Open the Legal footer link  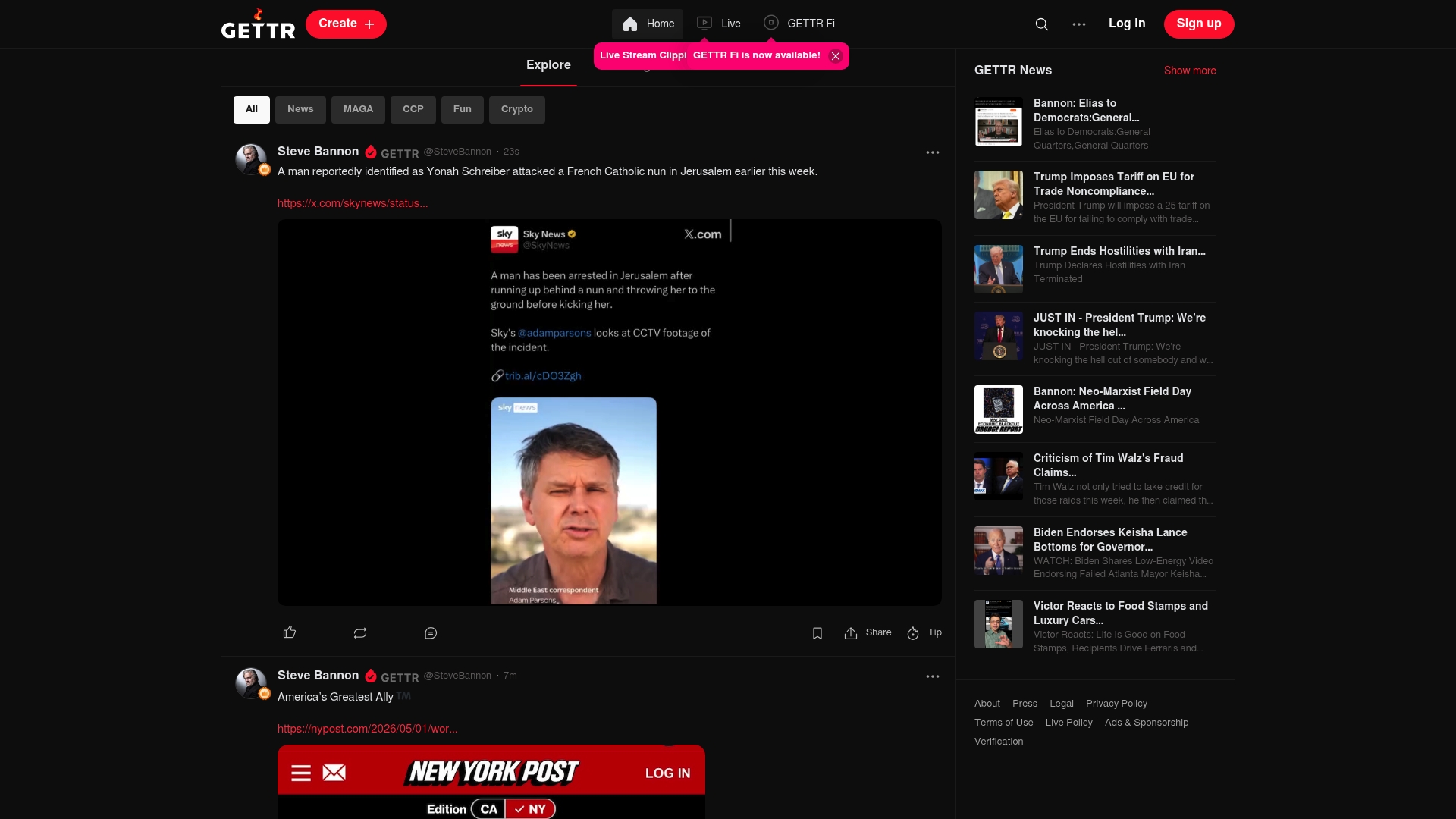point(1062,704)
